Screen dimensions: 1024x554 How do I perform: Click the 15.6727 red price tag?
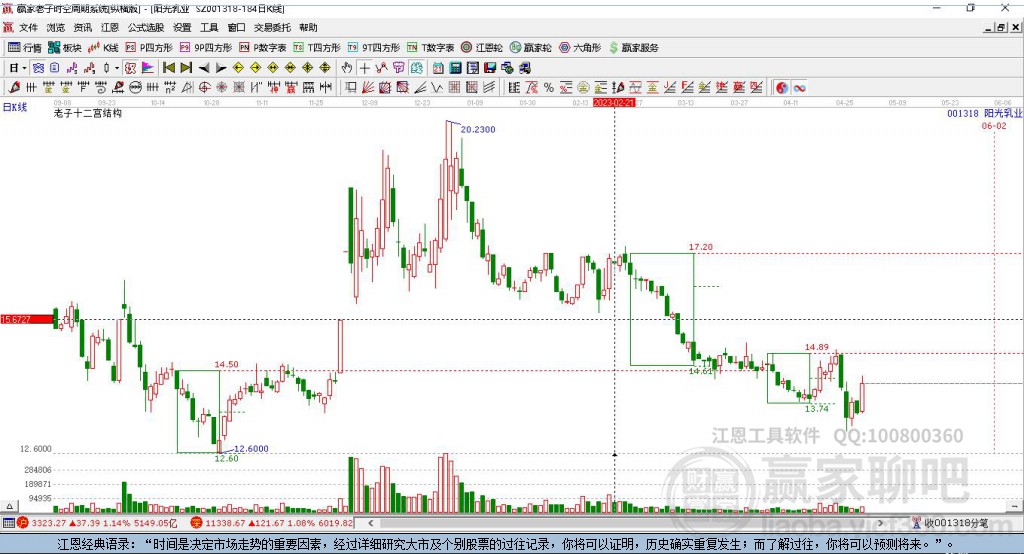[27, 319]
